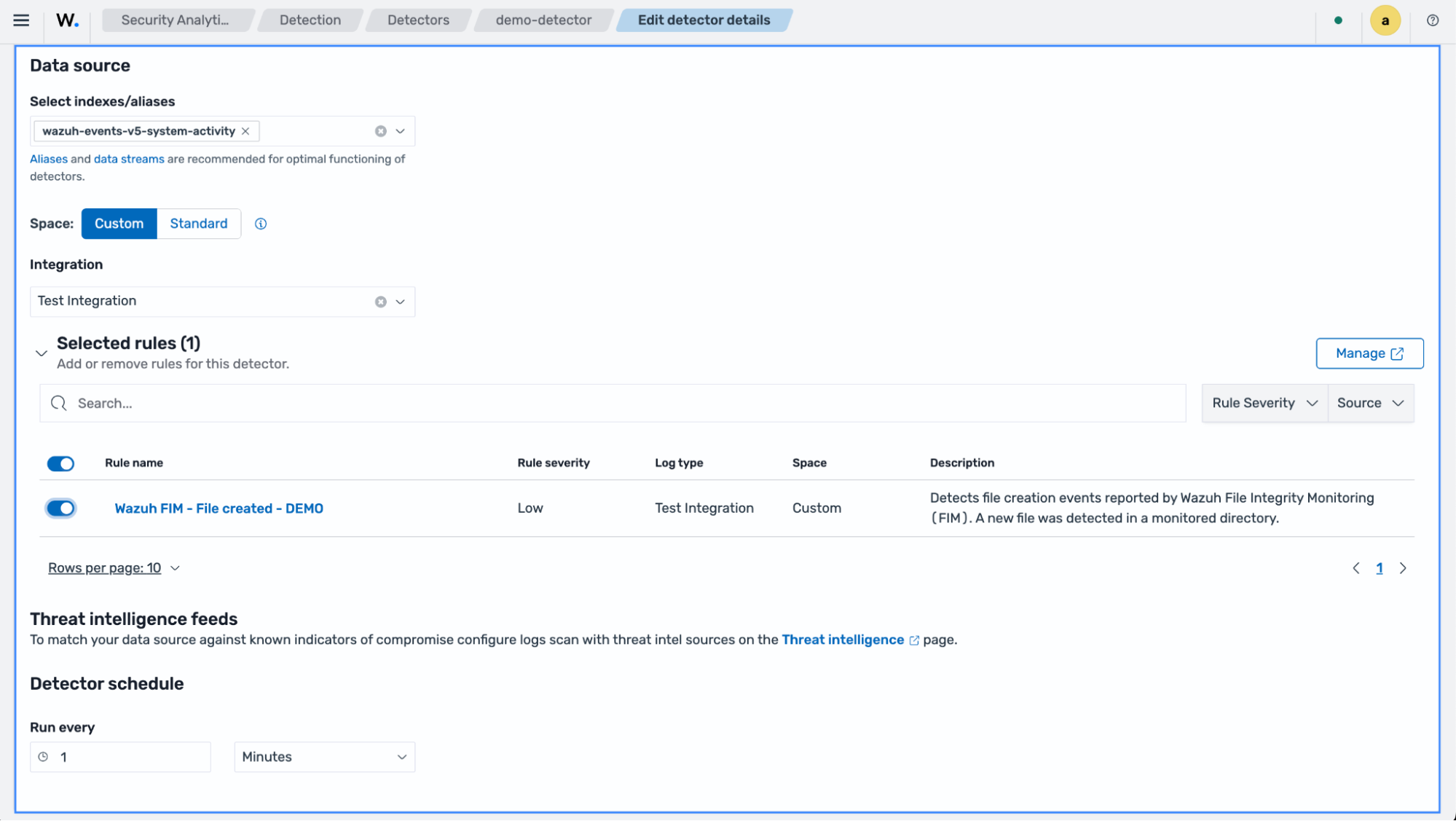Viewport: 1456px width, 821px height.
Task: Click the search magnifier icon
Action: point(58,403)
